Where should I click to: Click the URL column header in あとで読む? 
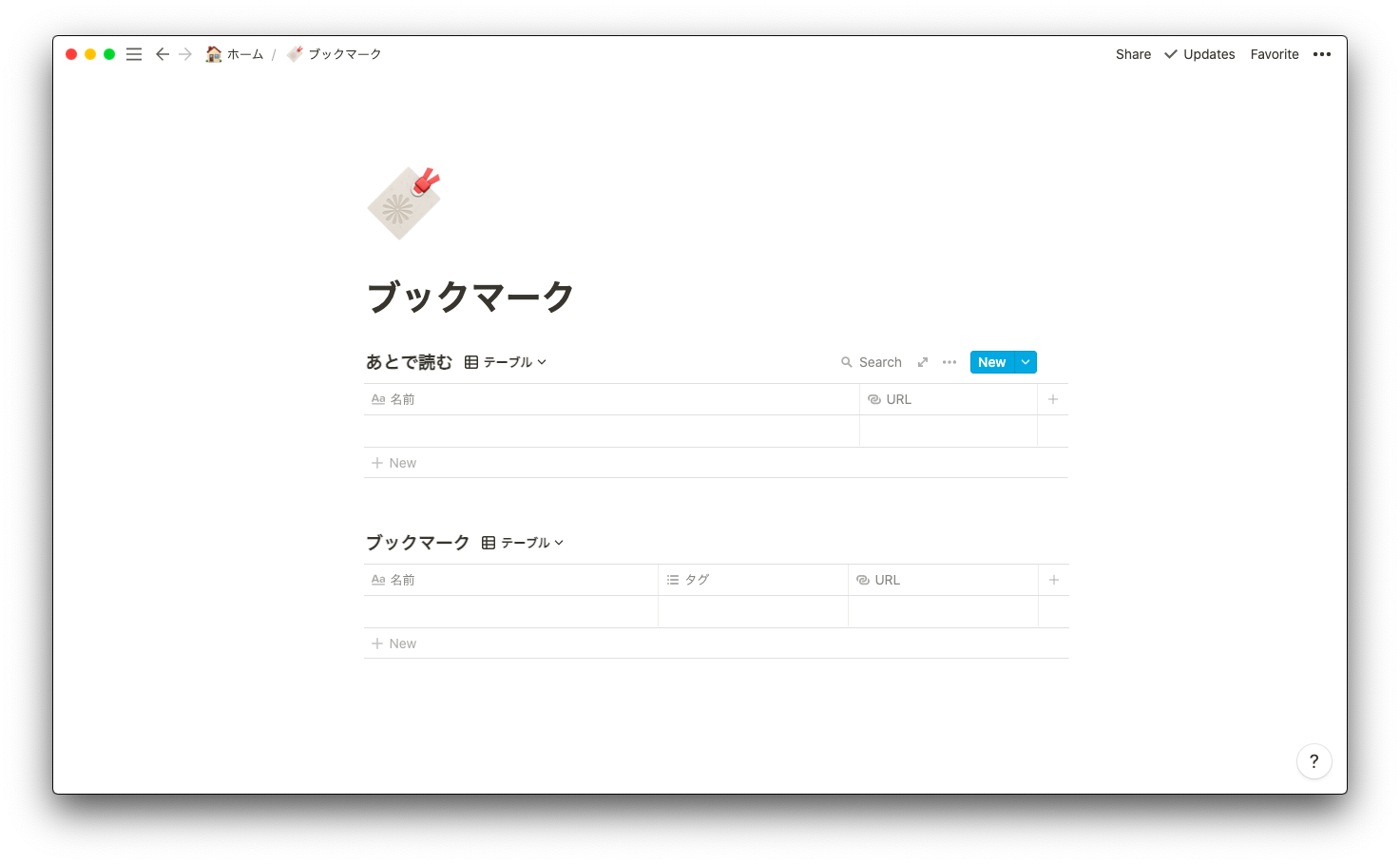[x=948, y=399]
